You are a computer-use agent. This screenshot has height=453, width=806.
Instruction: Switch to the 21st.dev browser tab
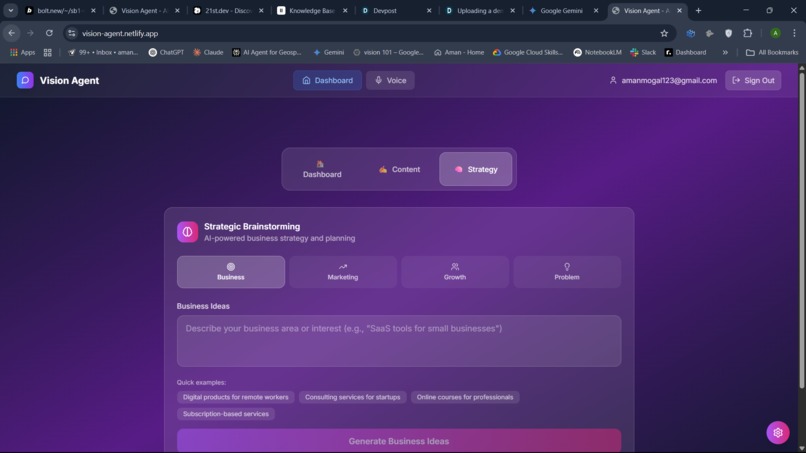click(229, 10)
